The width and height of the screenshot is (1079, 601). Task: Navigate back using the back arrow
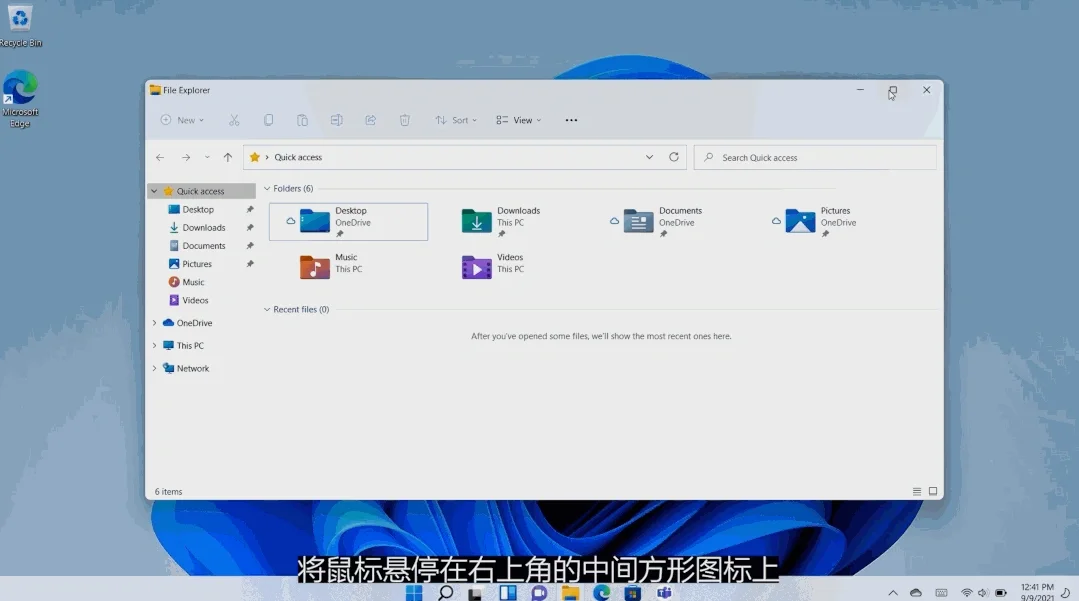coord(160,157)
